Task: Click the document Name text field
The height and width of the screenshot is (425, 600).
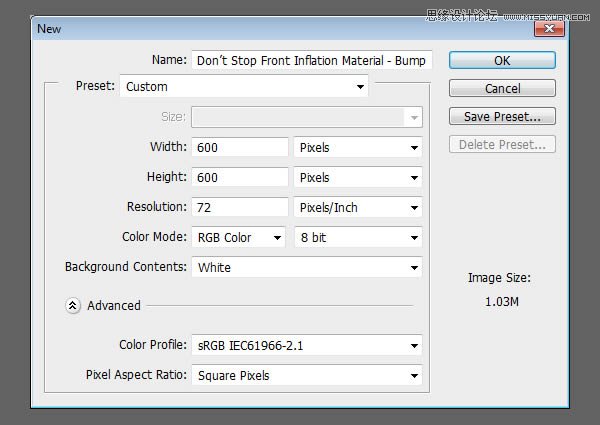Action: click(x=311, y=60)
